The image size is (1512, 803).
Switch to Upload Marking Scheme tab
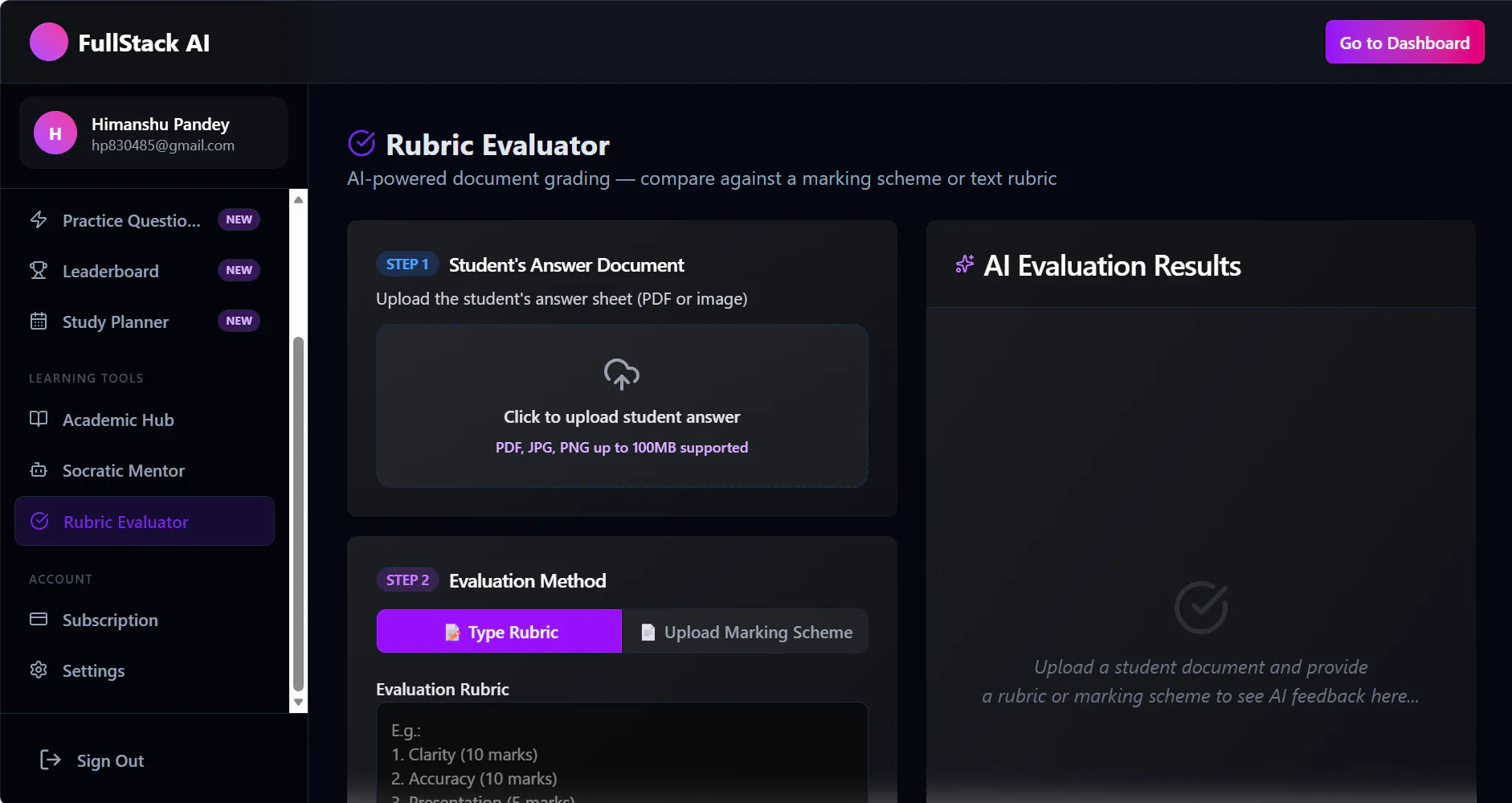coord(746,632)
